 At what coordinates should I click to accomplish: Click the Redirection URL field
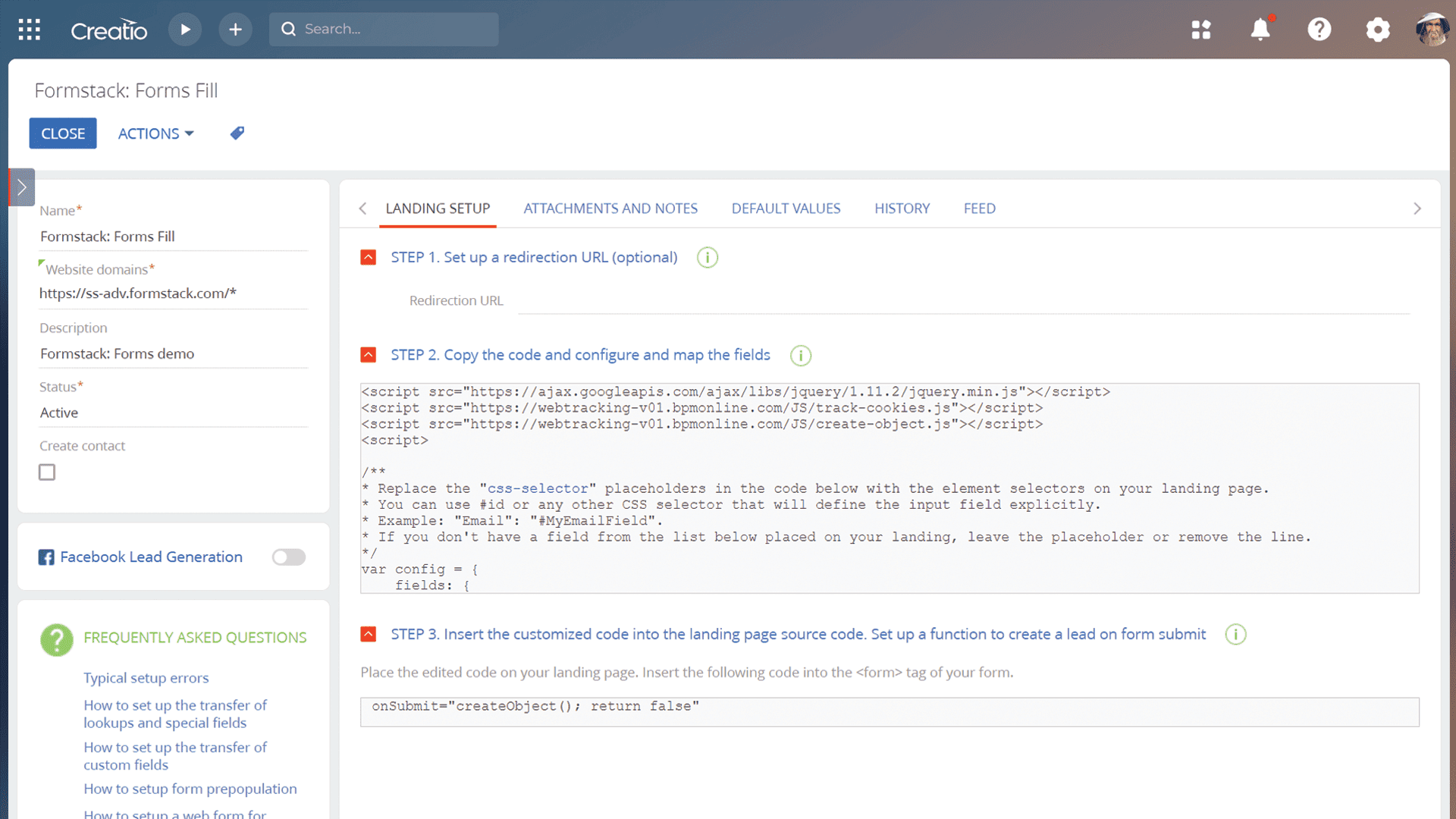tap(964, 301)
